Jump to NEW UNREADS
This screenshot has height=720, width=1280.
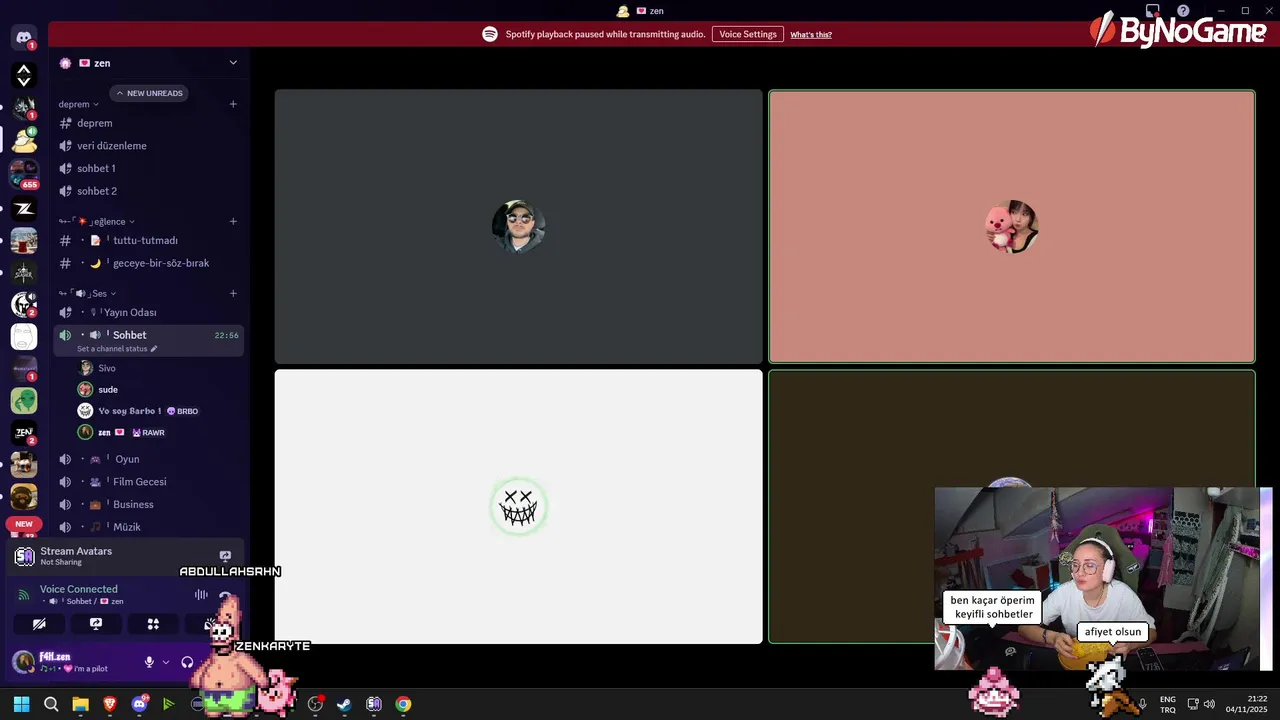(x=149, y=93)
